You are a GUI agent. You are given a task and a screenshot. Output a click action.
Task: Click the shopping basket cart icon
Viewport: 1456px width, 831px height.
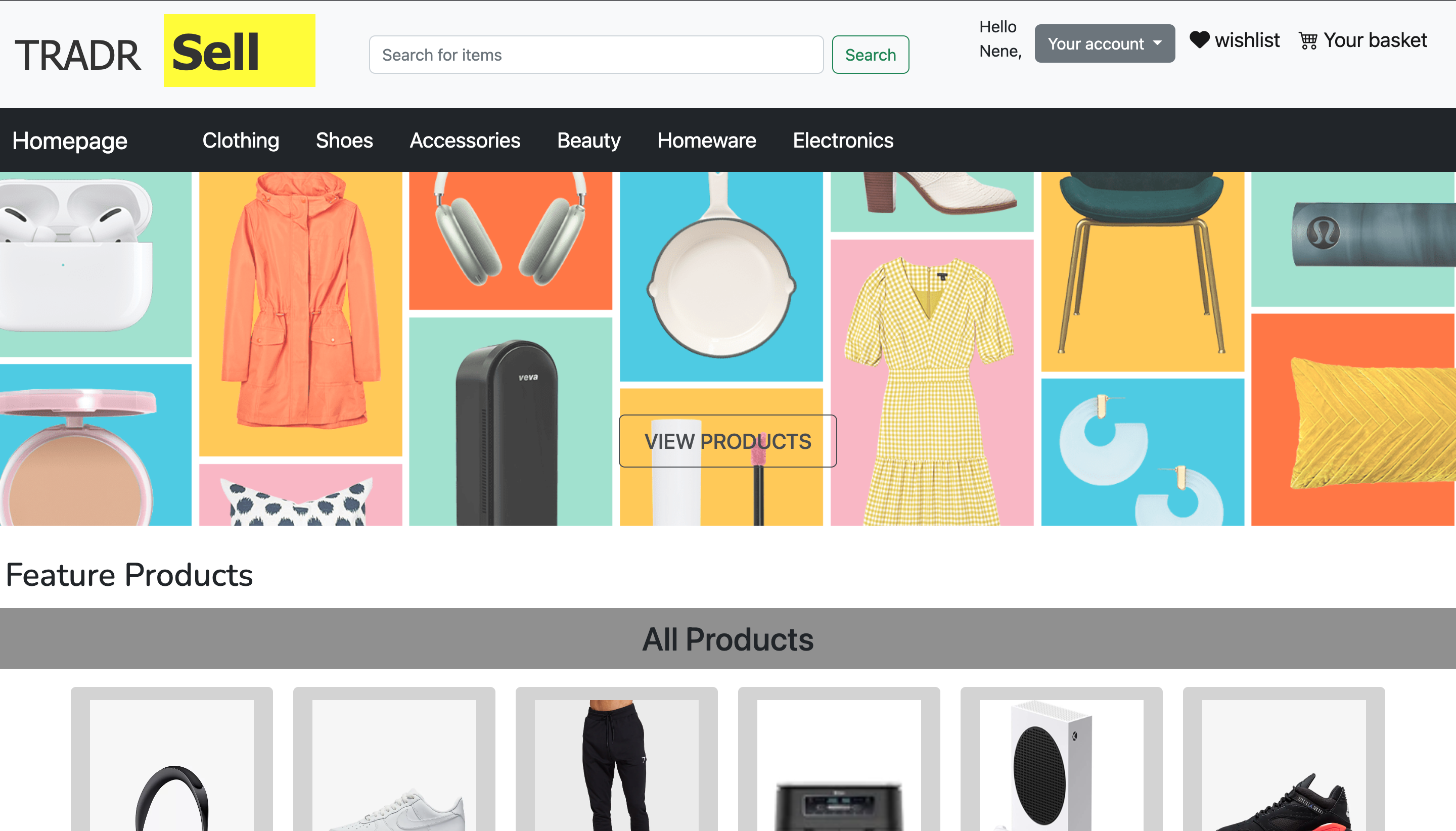(x=1307, y=41)
